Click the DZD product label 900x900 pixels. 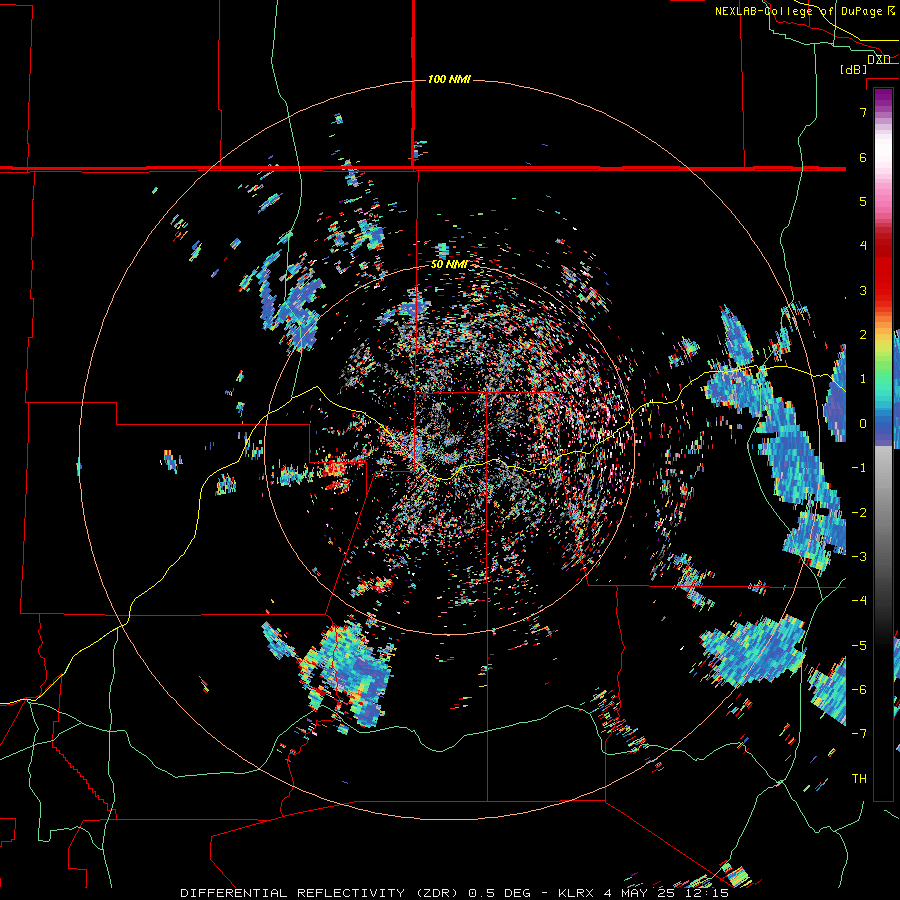(x=879, y=59)
